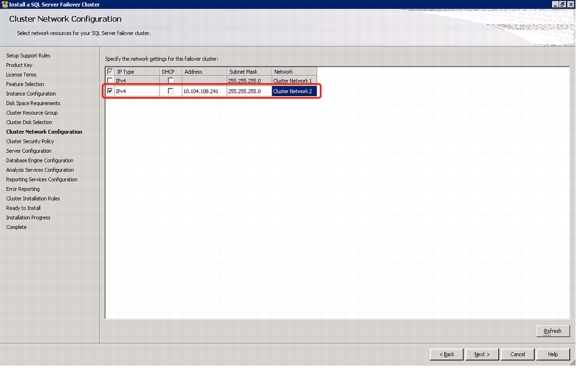Select Product Key step
This screenshot has width=578, height=369.
point(19,65)
